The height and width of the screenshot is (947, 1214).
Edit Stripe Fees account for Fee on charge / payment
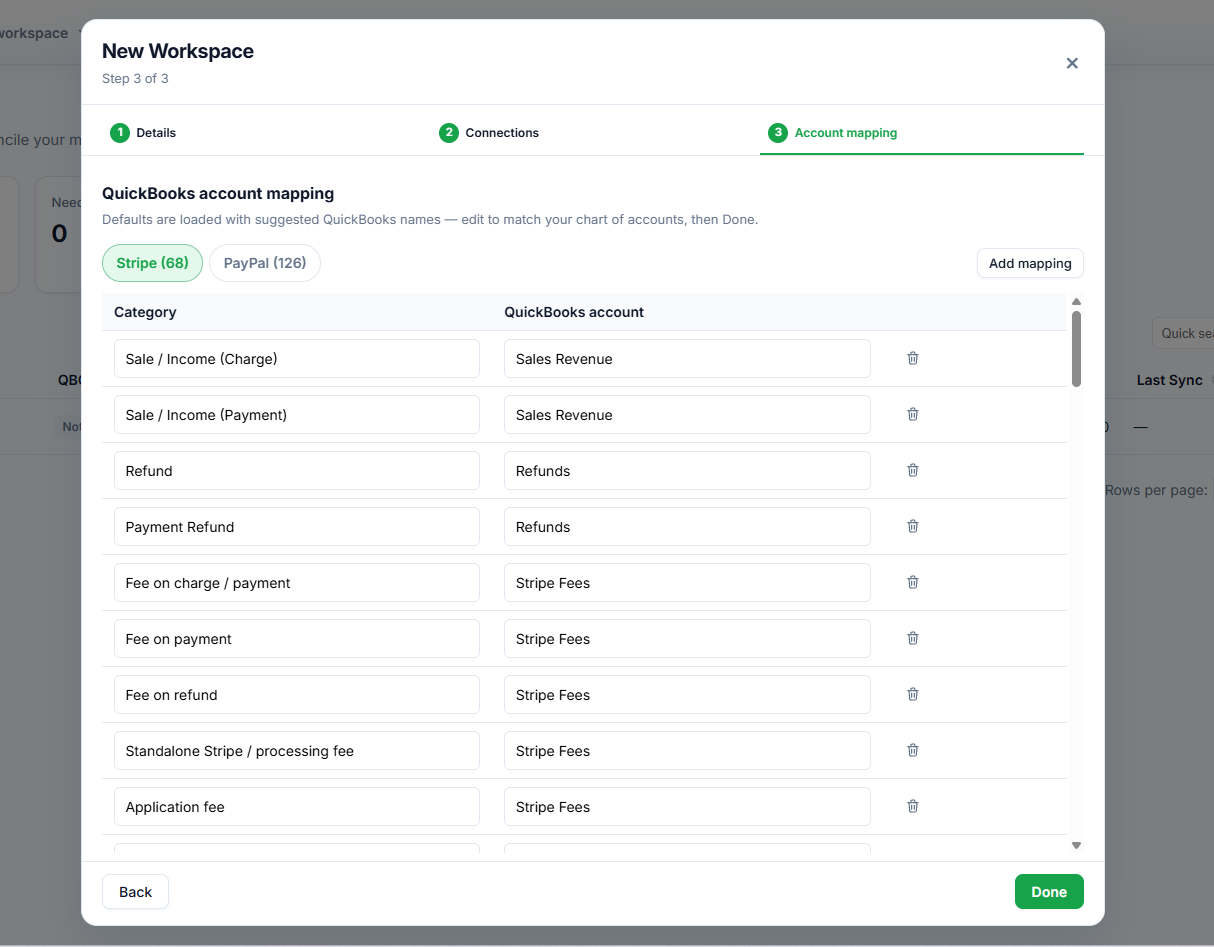(687, 583)
